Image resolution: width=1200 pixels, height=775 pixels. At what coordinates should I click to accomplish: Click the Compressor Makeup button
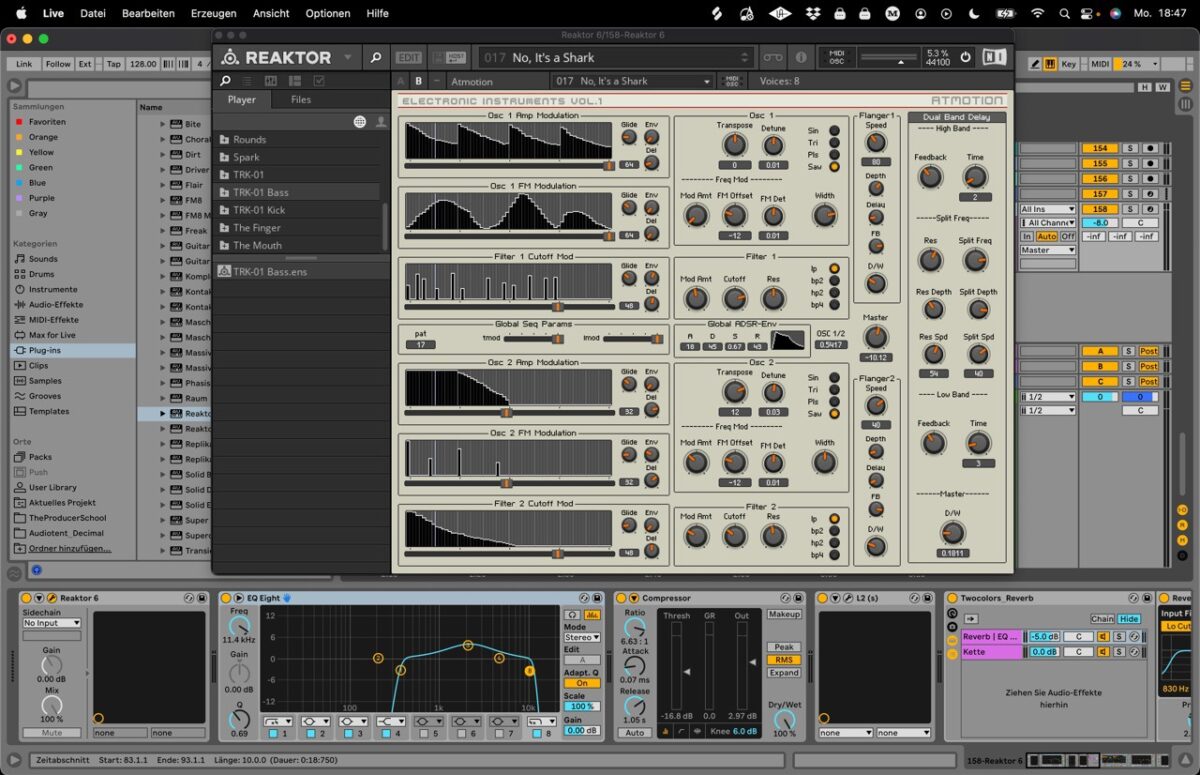(x=784, y=614)
